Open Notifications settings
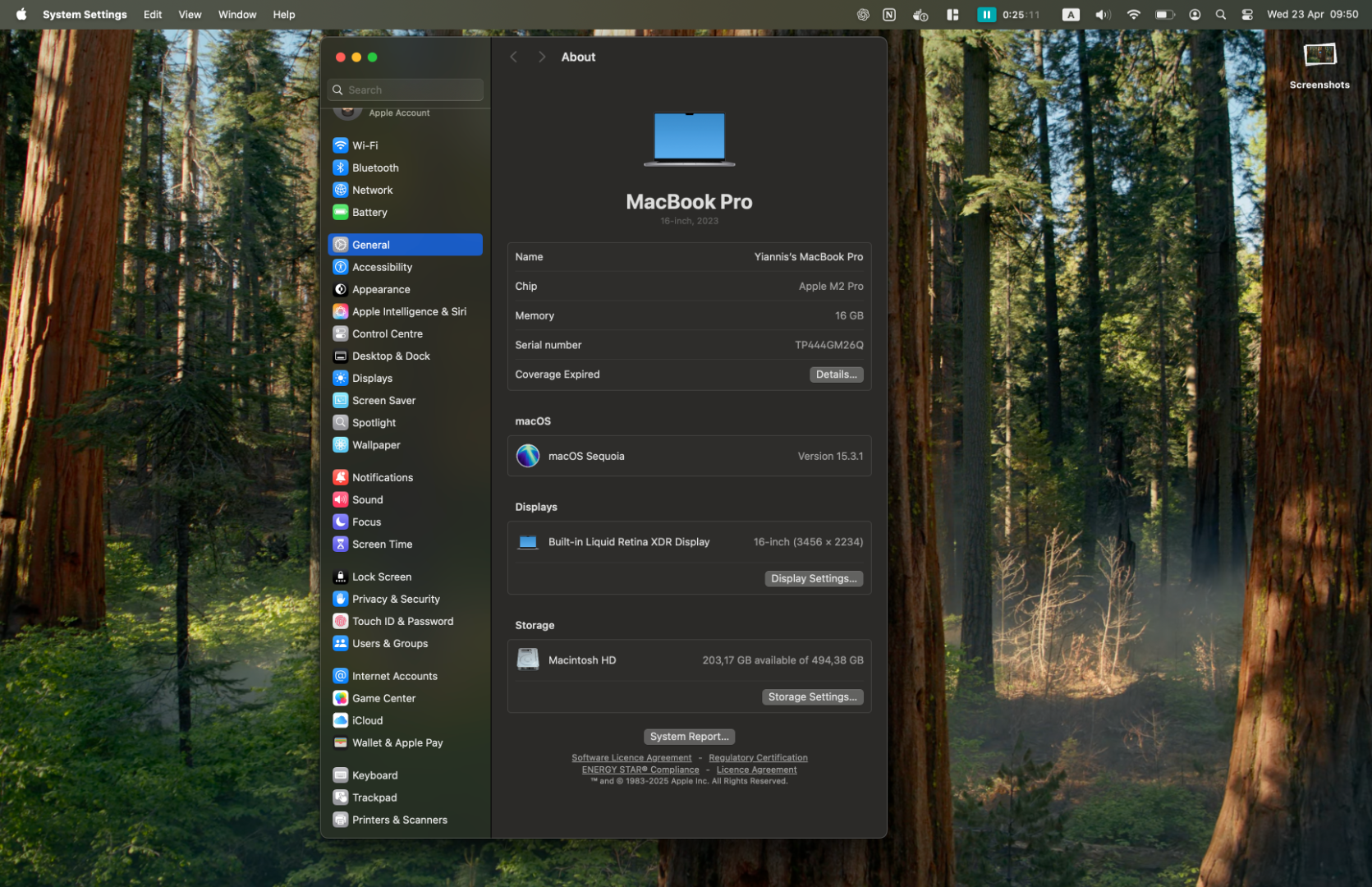The height and width of the screenshot is (887, 1372). pos(405,477)
